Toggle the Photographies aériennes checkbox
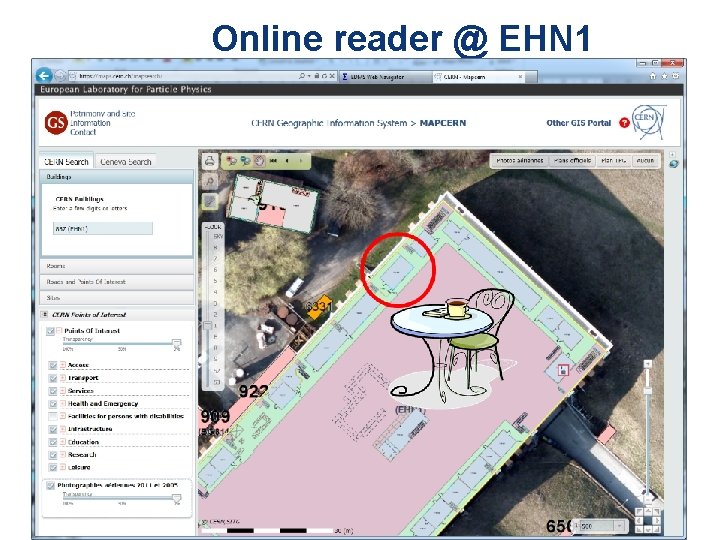The width and height of the screenshot is (720, 540). [50, 485]
